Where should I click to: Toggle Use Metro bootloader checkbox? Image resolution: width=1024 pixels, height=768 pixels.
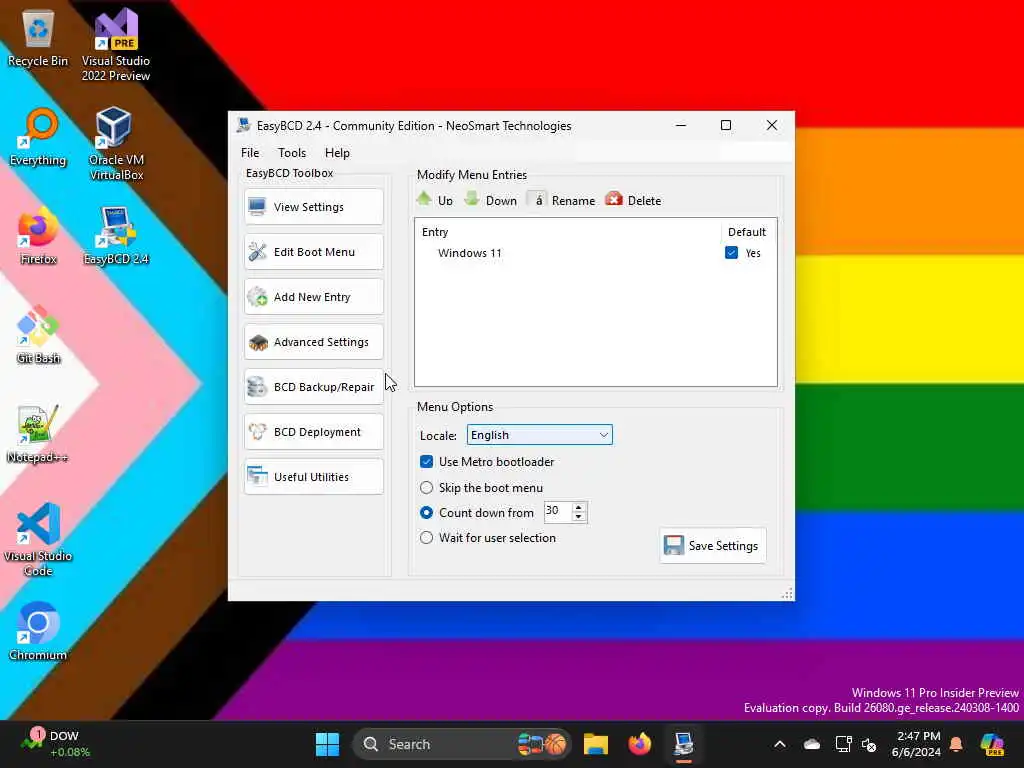click(426, 462)
